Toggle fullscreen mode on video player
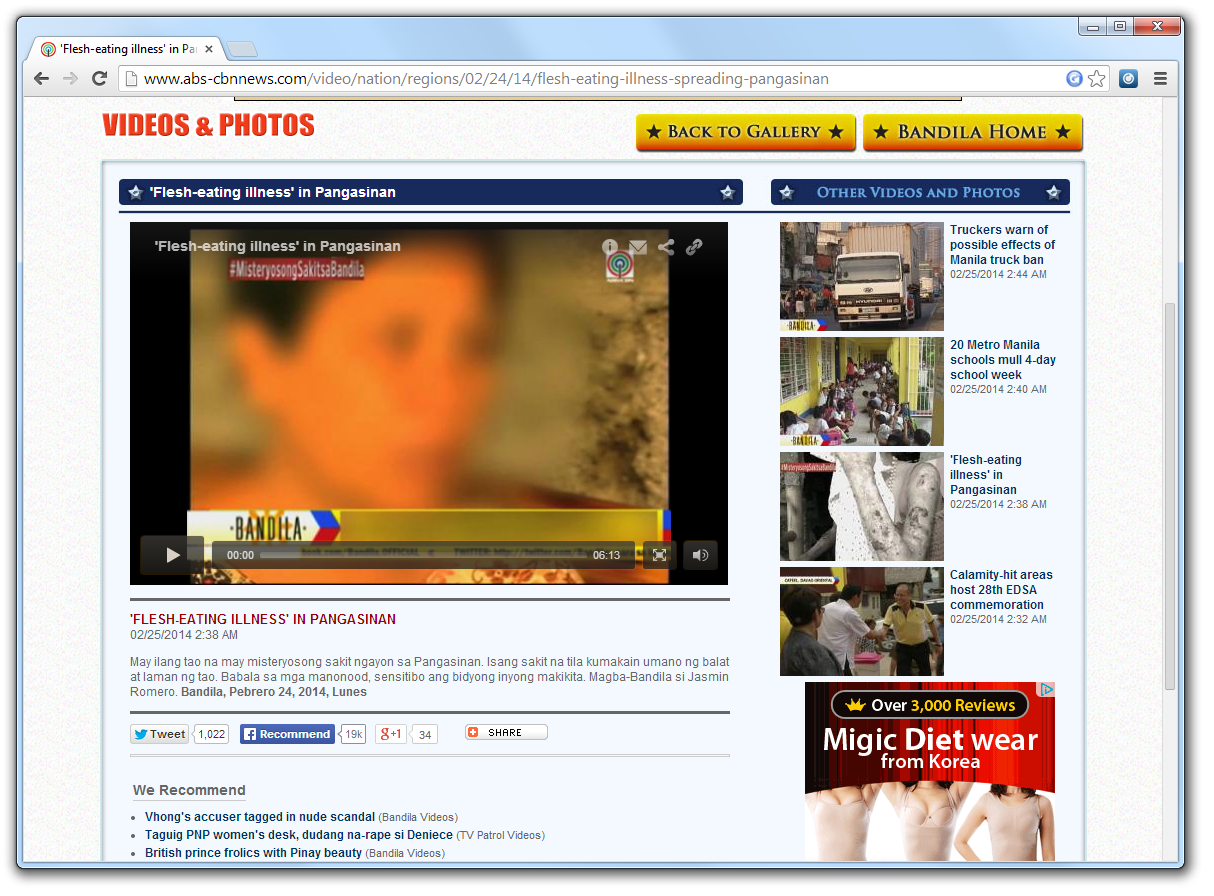This screenshot has width=1214, height=896. [659, 555]
